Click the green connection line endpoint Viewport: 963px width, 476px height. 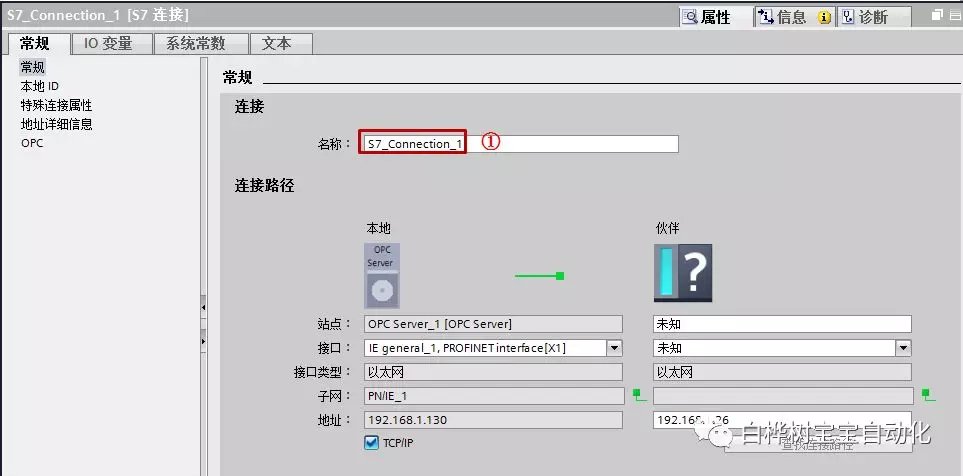click(561, 275)
